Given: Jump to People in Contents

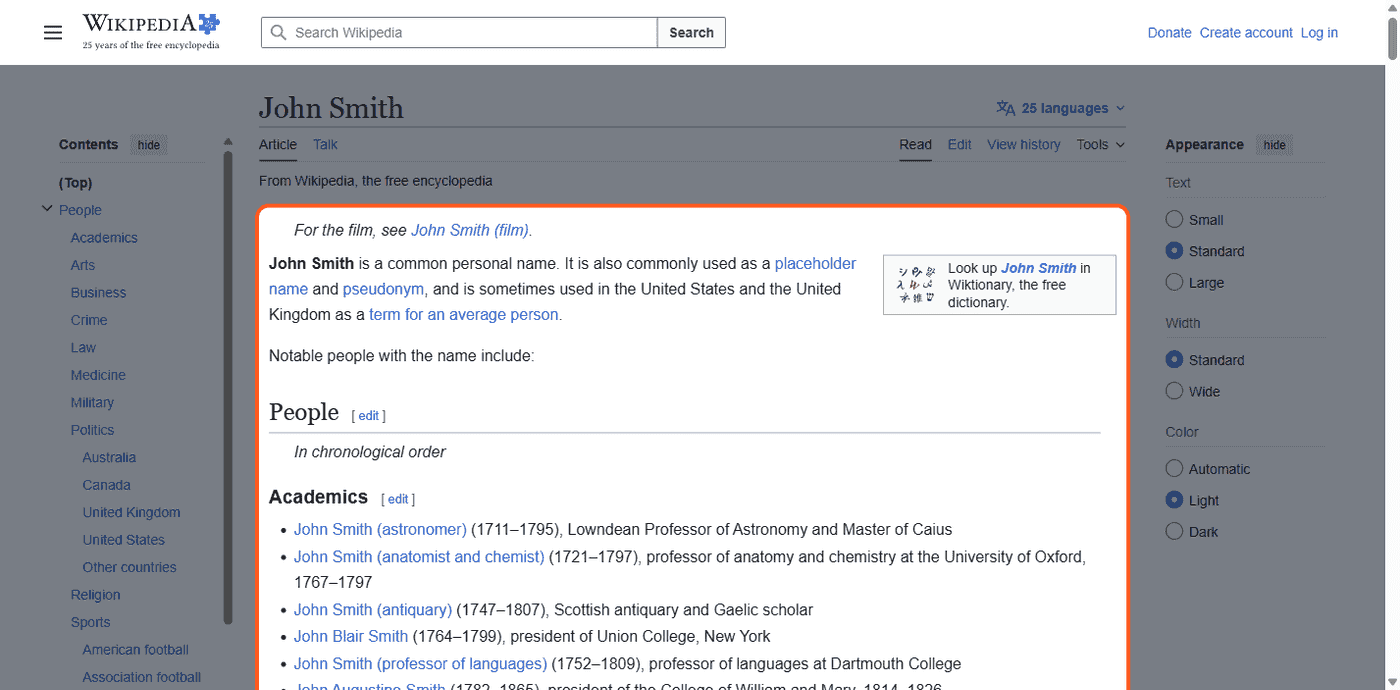Looking at the screenshot, I should (x=80, y=210).
